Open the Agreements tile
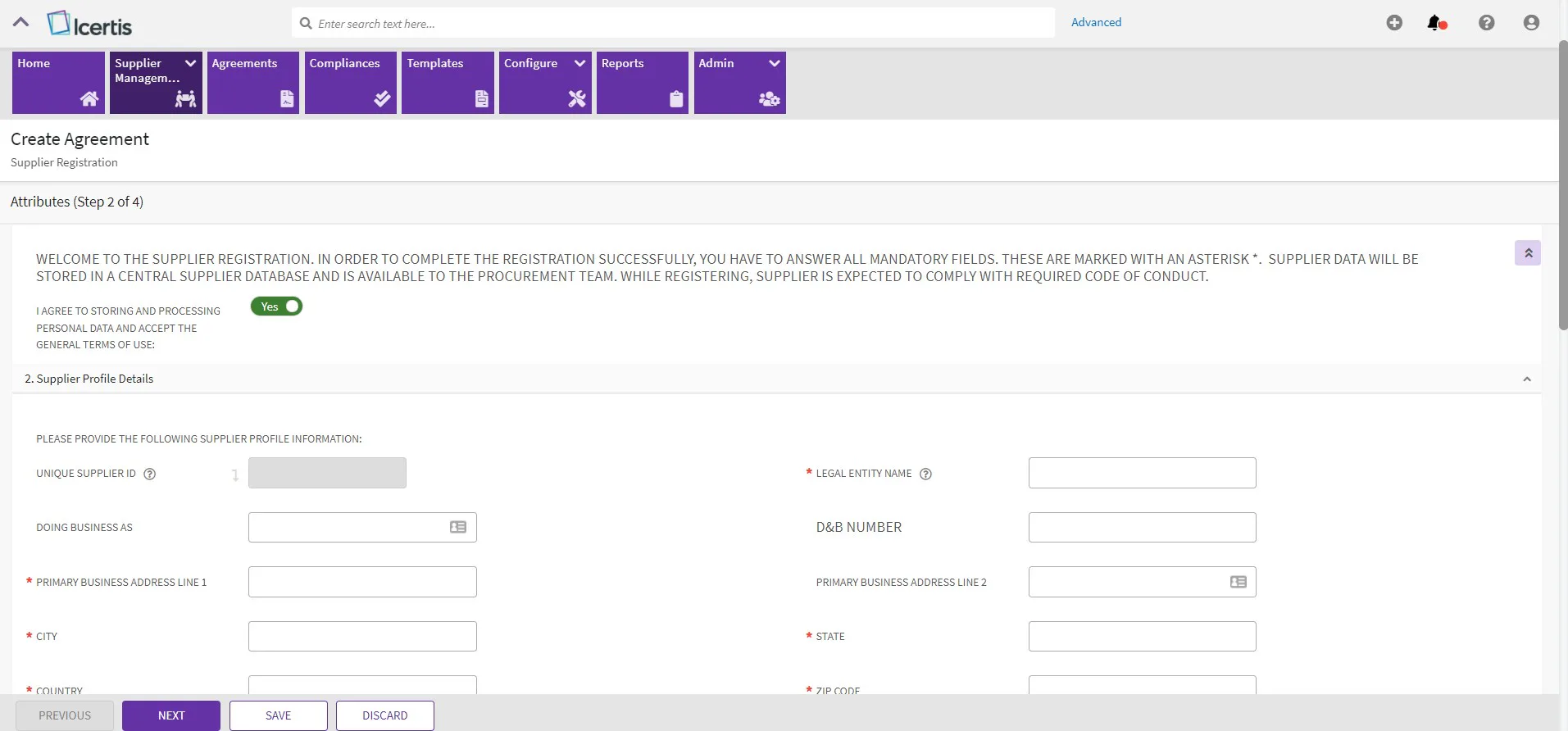This screenshot has width=1568, height=731. click(253, 83)
